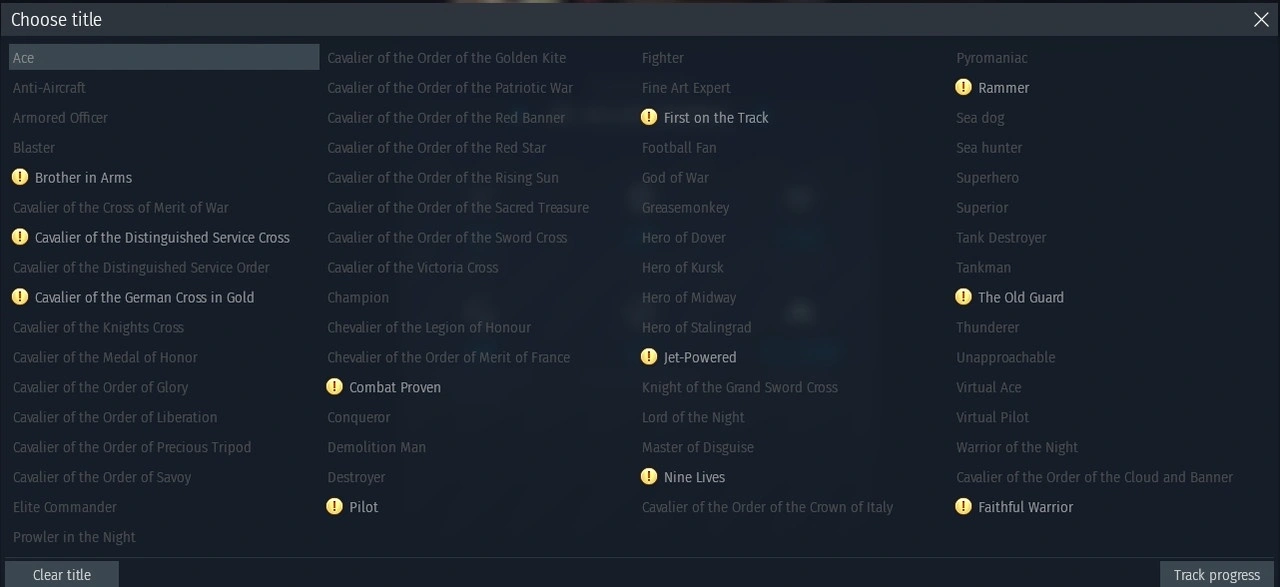Select the Tank Destroyer title
Screen dimensions: 1280x587
(x=1001, y=237)
